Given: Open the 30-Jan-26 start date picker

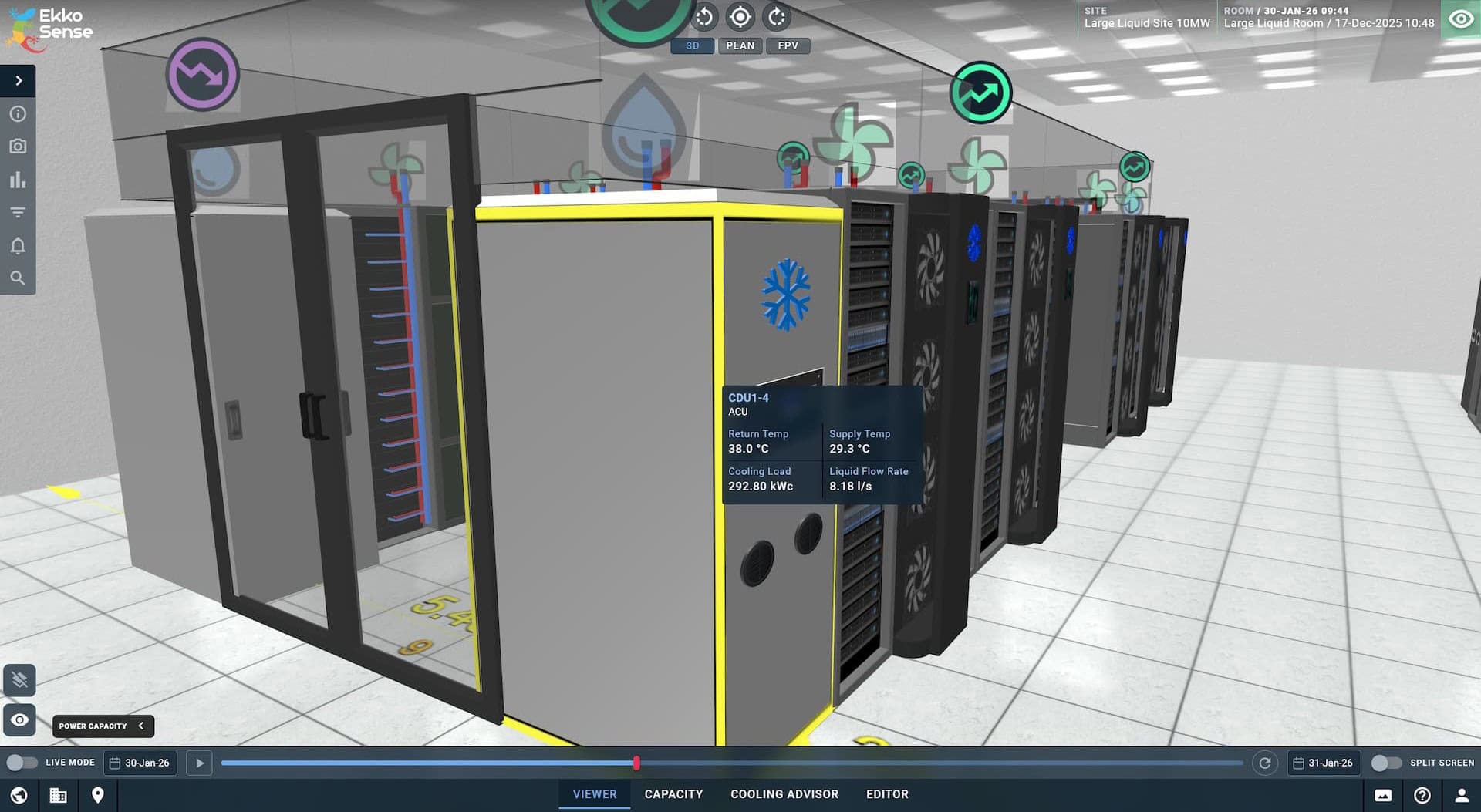Looking at the screenshot, I should [140, 763].
